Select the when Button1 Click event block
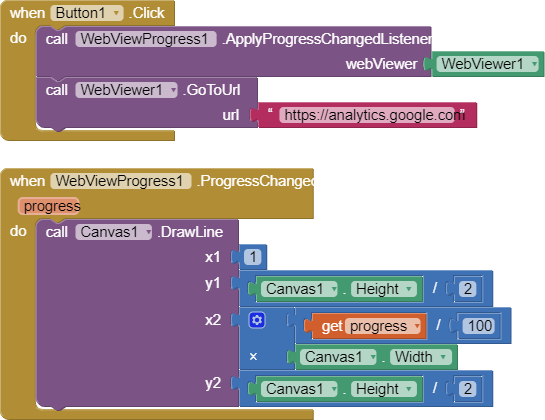This screenshot has height=420, width=545. [x=87, y=13]
